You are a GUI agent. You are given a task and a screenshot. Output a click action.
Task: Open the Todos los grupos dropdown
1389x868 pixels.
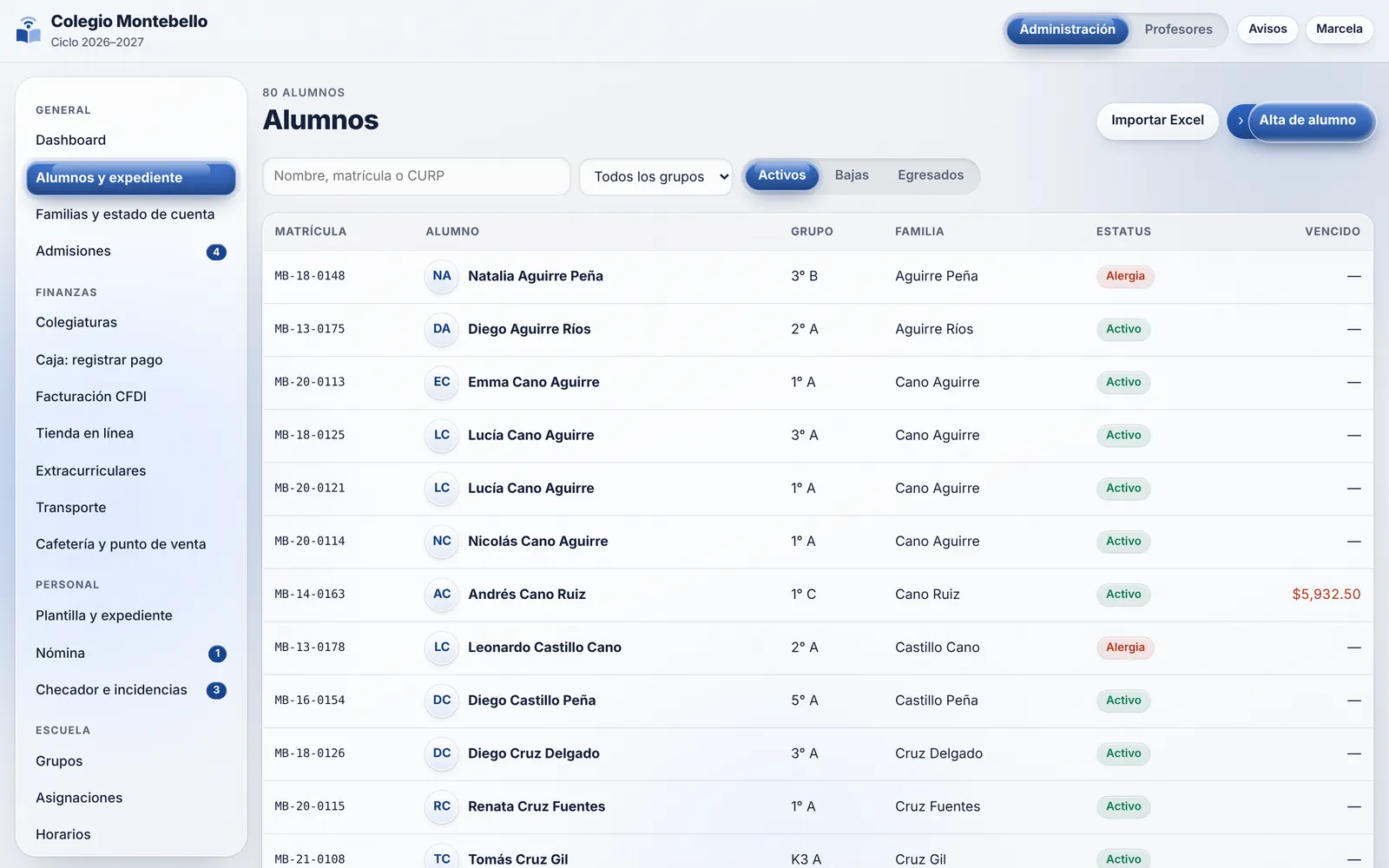tap(656, 177)
